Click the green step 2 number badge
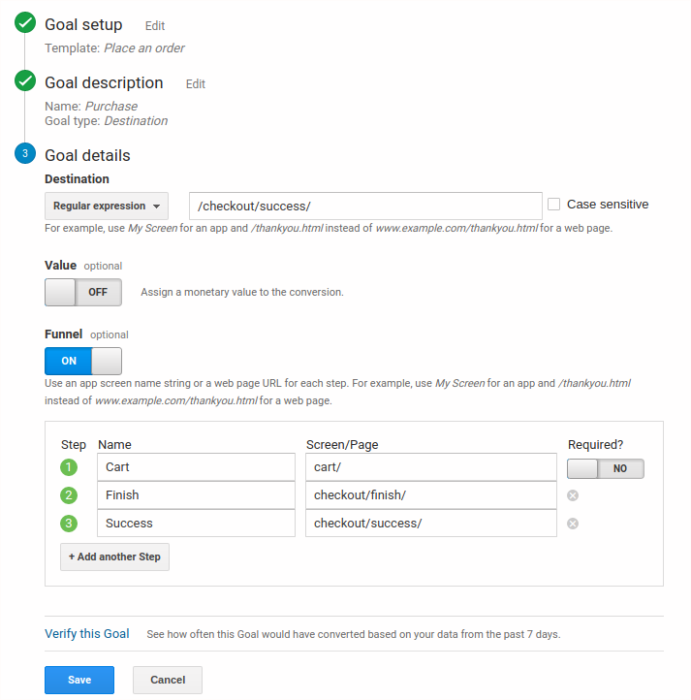This screenshot has width=691, height=700. (x=69, y=495)
